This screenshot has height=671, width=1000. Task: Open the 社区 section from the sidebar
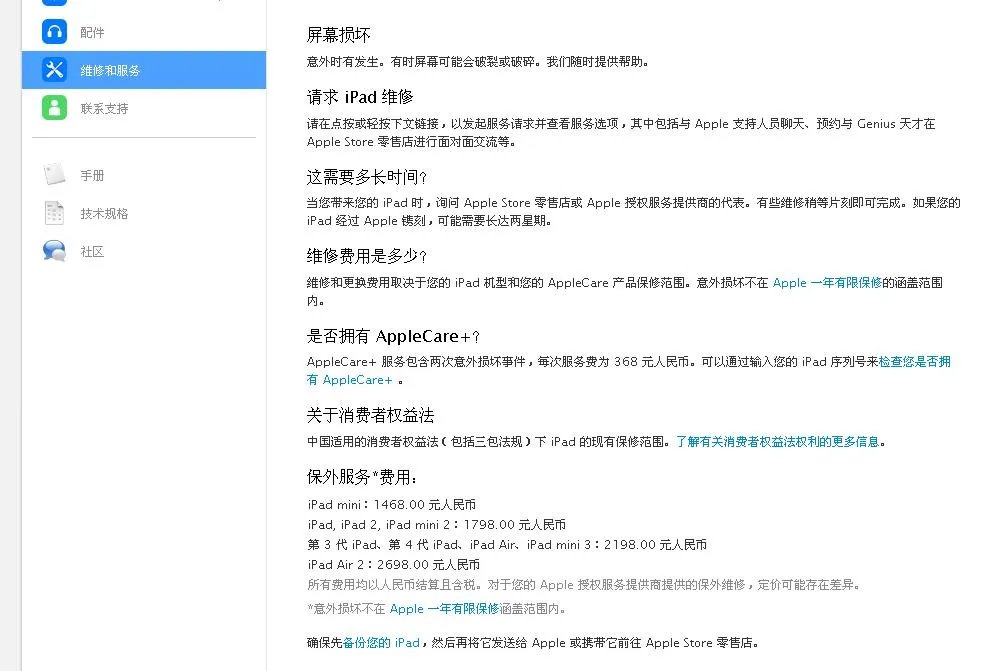pyautogui.click(x=92, y=251)
